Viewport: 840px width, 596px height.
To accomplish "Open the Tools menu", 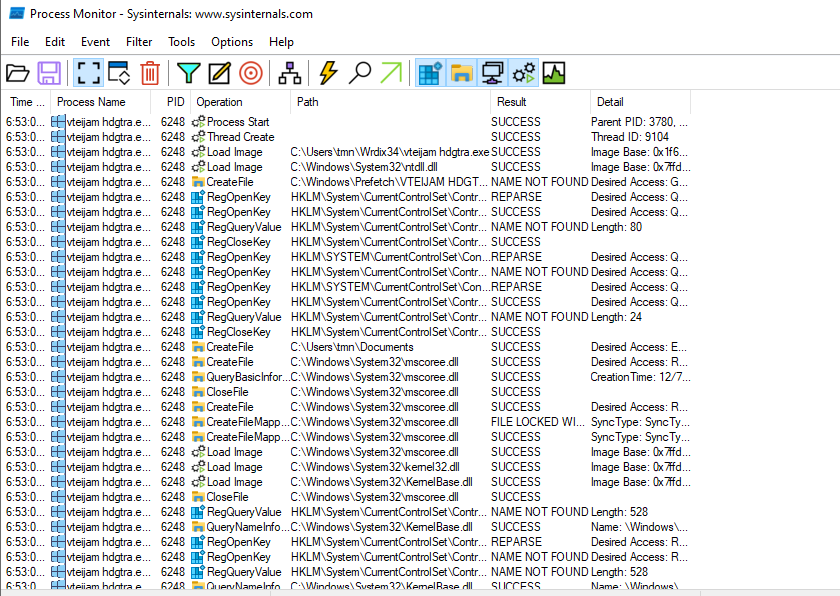I will [181, 42].
